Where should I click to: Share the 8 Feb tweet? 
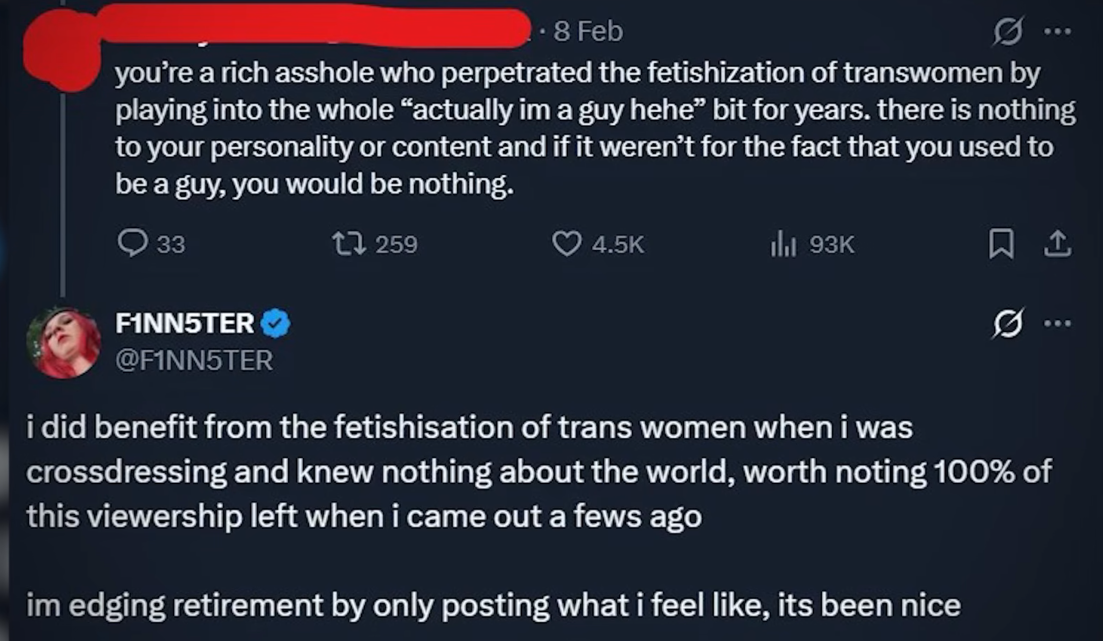pyautogui.click(x=1057, y=243)
